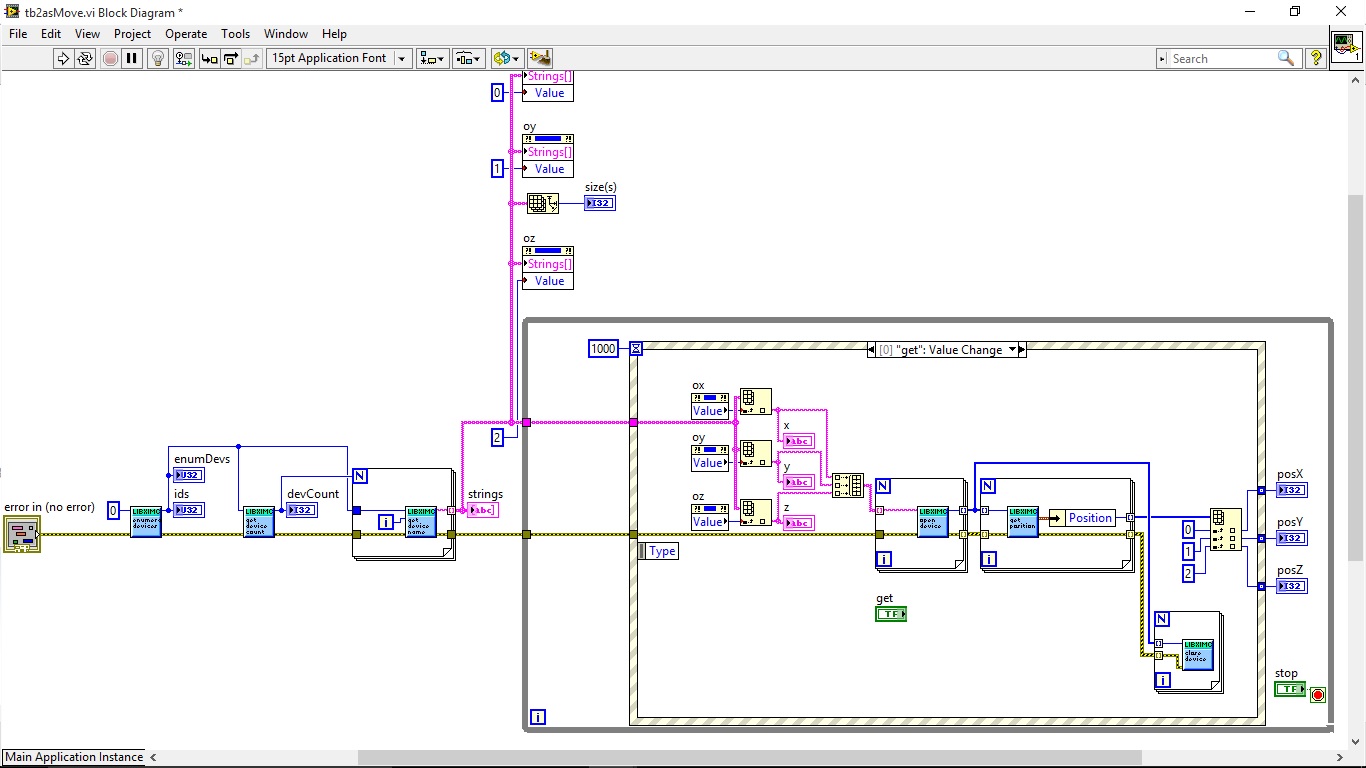Open the Edit menu

point(51,33)
